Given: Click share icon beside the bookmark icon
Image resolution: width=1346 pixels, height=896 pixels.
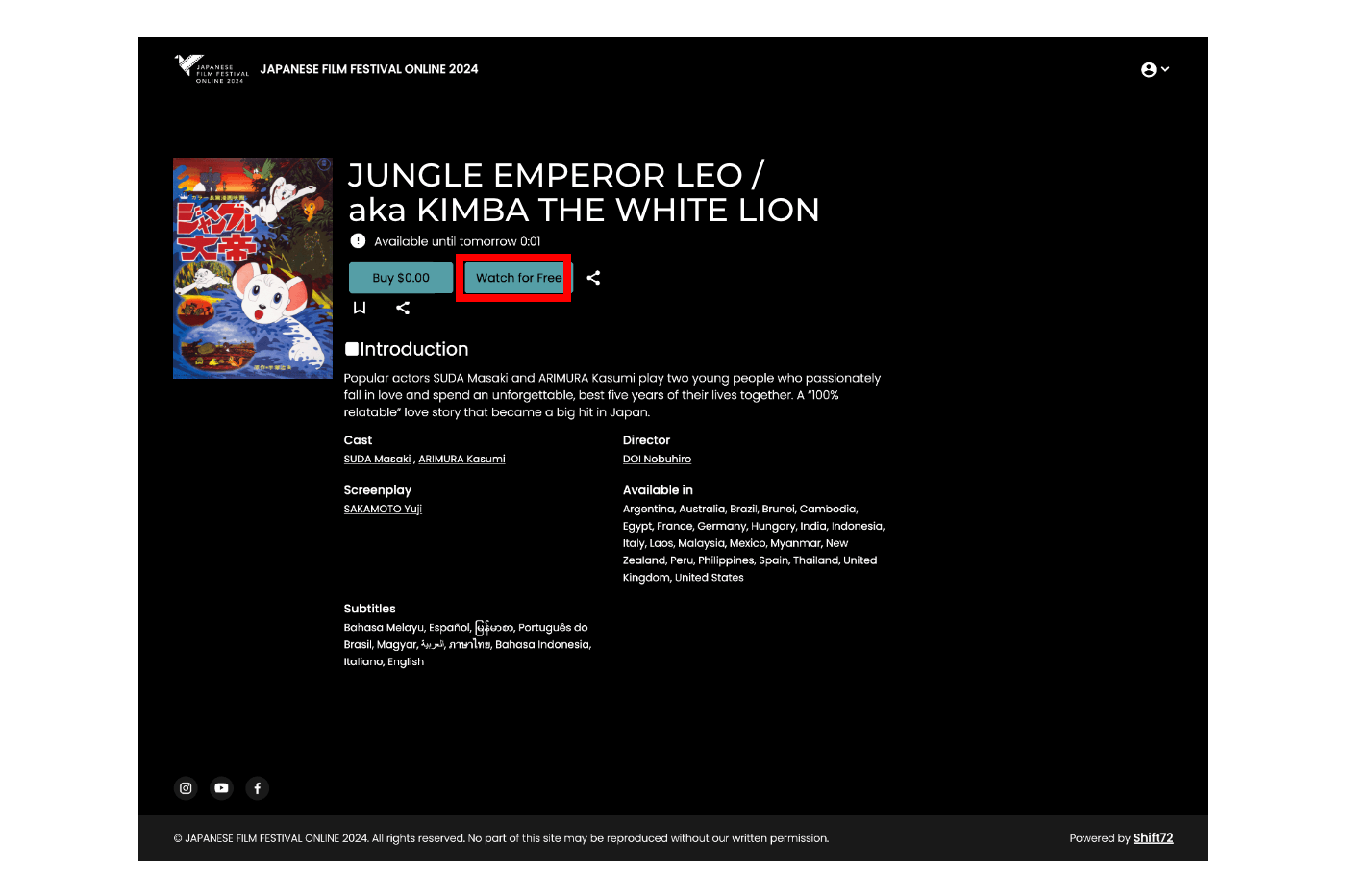Looking at the screenshot, I should pyautogui.click(x=403, y=308).
